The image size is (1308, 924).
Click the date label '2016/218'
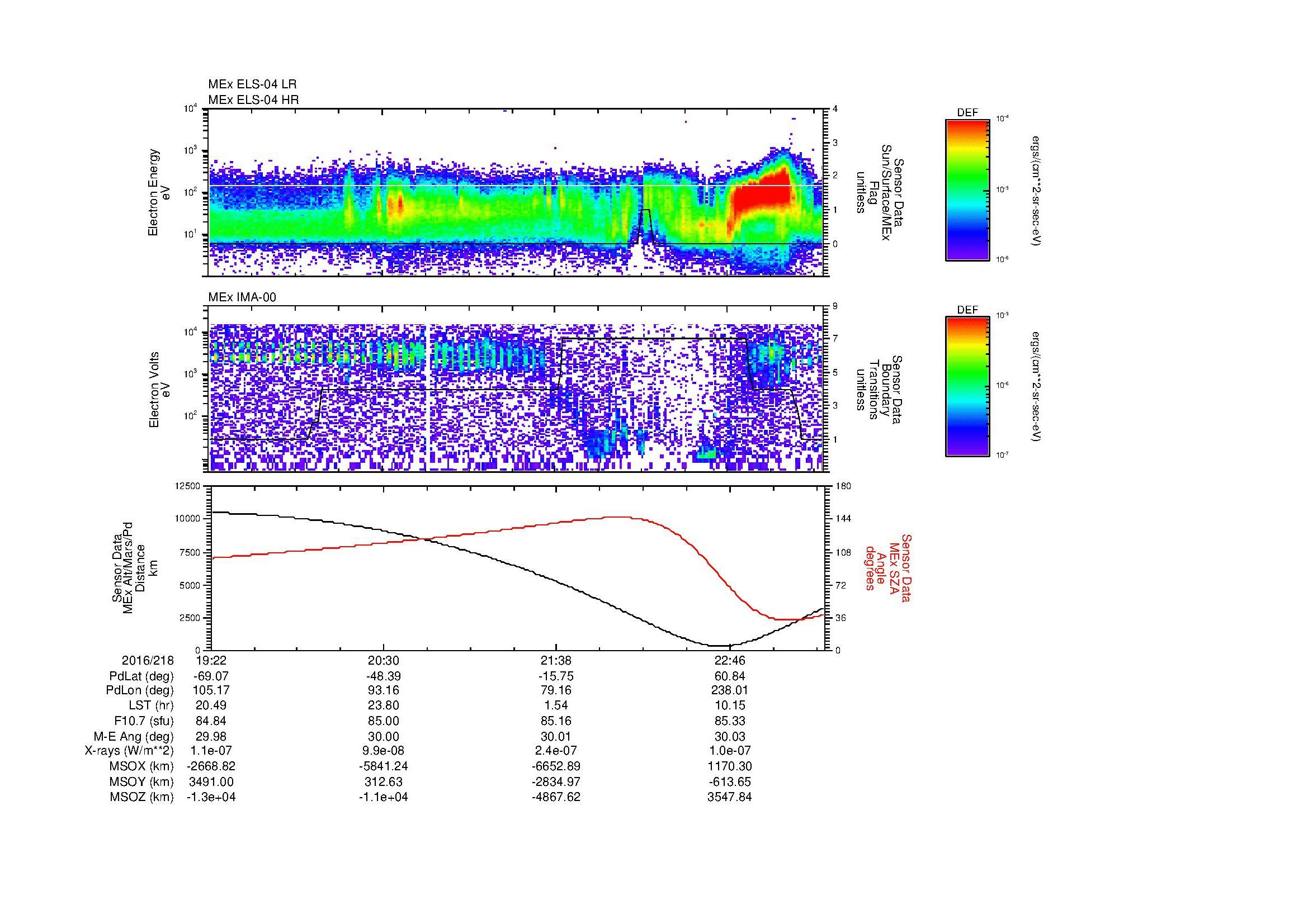point(148,660)
